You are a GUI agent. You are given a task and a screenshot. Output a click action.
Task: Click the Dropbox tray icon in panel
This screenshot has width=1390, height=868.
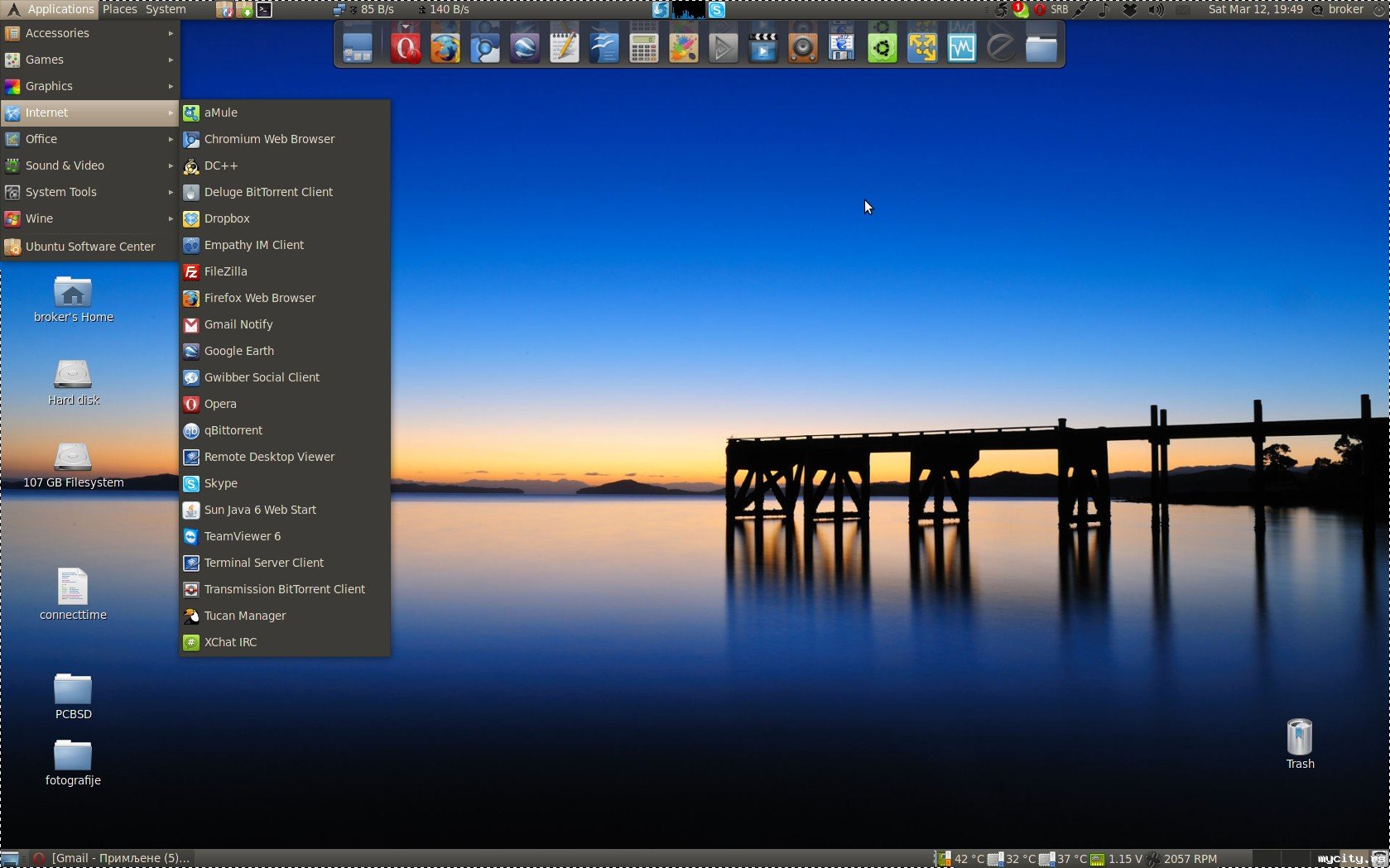(1129, 10)
